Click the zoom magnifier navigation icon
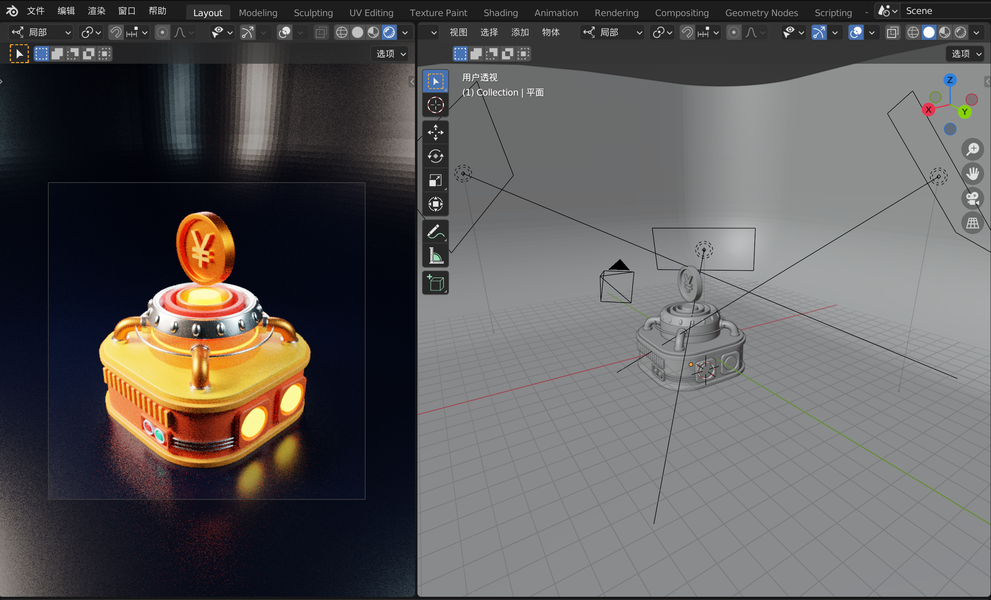The height and width of the screenshot is (600, 991). tap(973, 149)
